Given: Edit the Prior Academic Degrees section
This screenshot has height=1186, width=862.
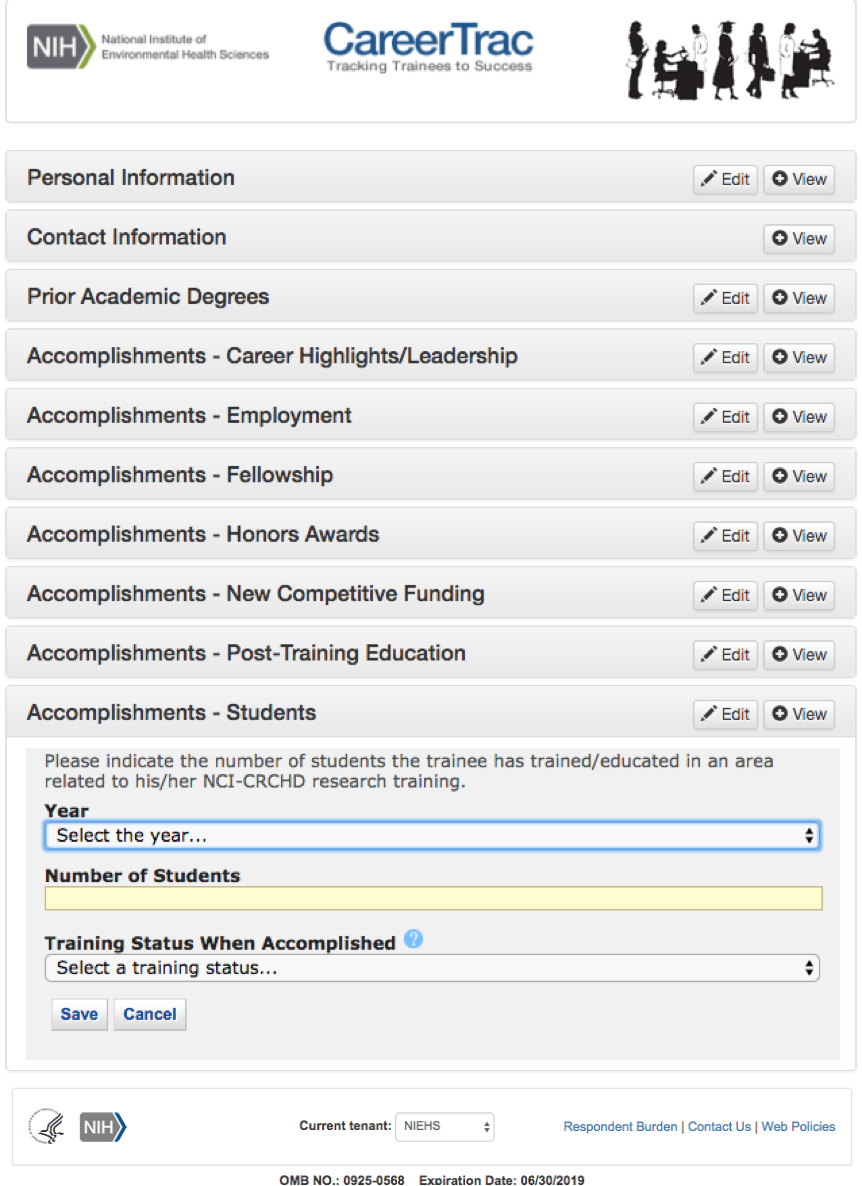Looking at the screenshot, I should (725, 298).
